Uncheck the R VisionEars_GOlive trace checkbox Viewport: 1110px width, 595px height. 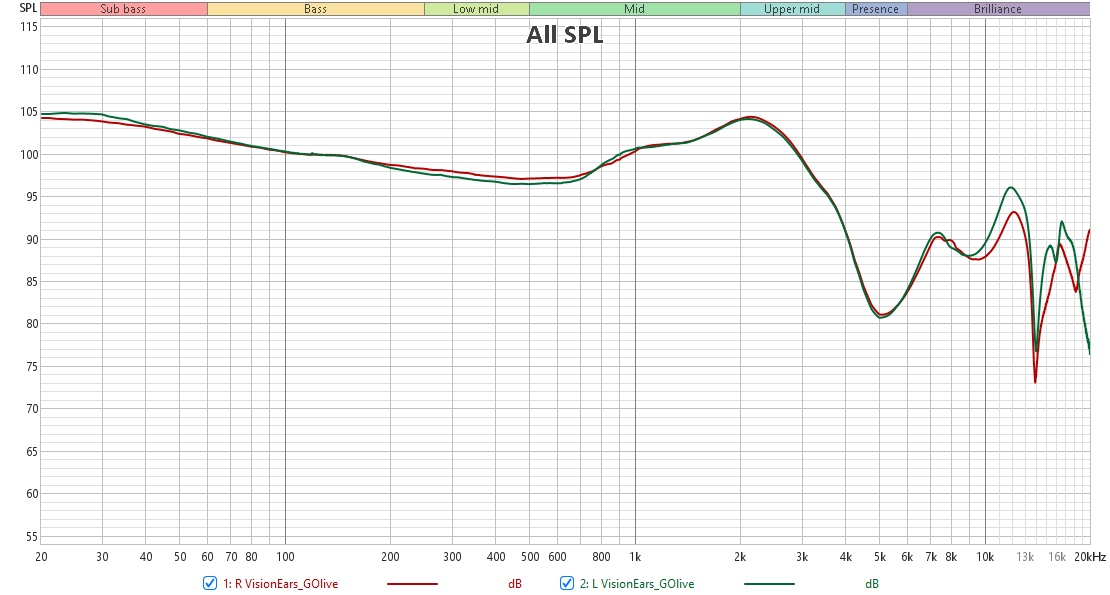(x=210, y=583)
